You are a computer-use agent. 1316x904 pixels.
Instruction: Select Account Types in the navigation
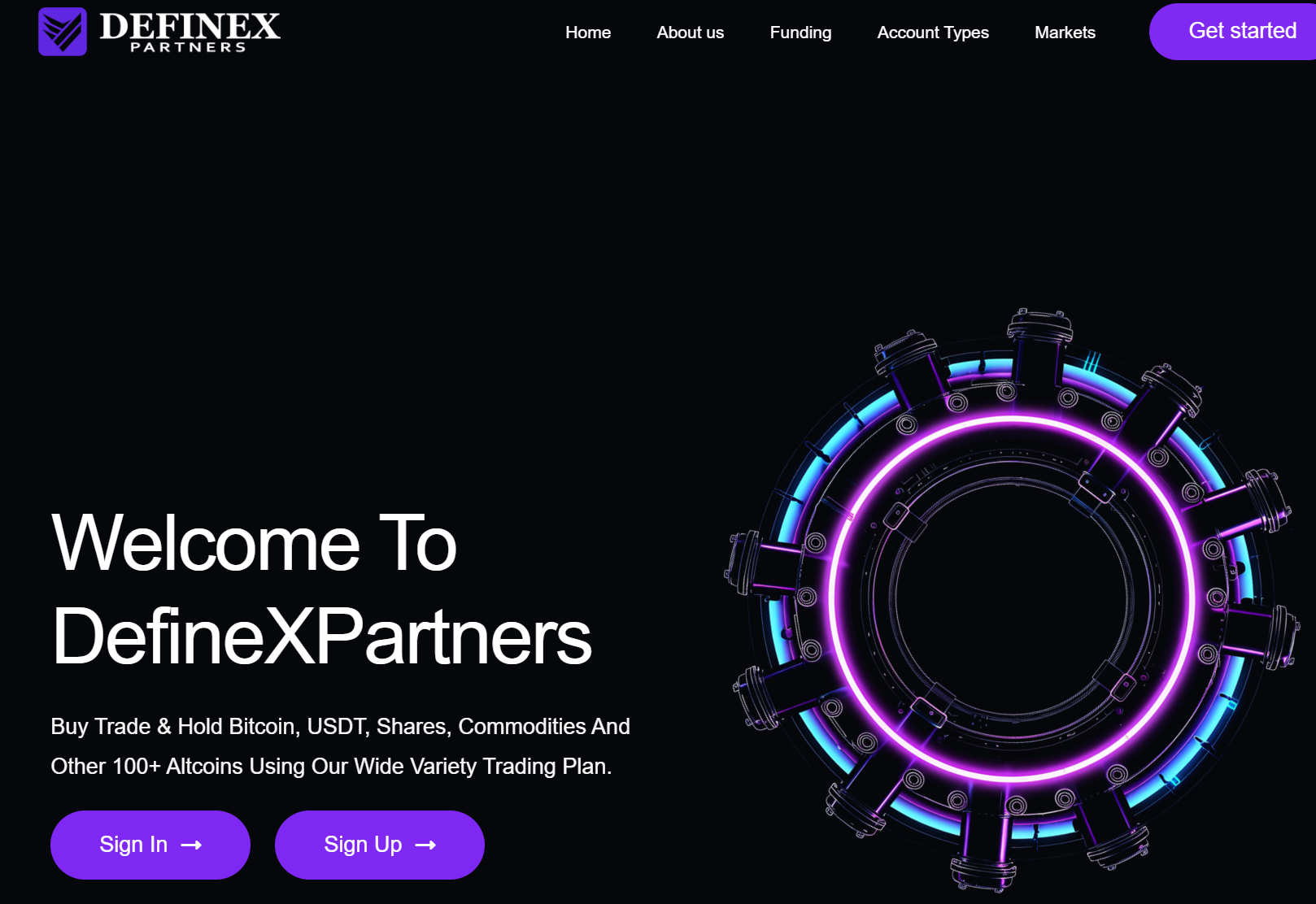933,33
